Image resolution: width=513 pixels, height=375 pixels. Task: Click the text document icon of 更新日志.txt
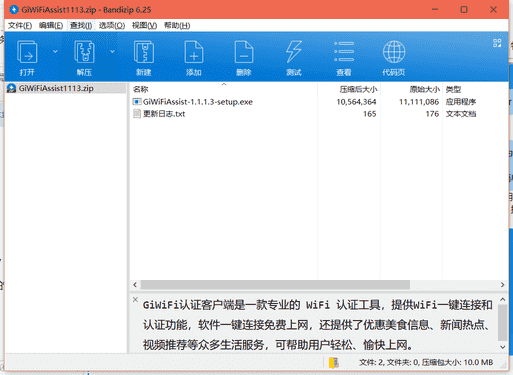137,114
